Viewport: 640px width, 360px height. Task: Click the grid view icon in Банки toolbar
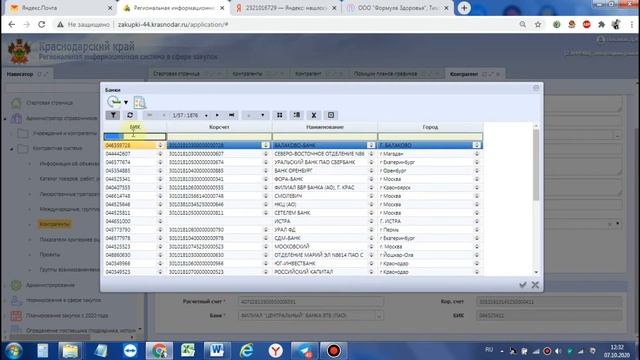pyautogui.click(x=280, y=115)
